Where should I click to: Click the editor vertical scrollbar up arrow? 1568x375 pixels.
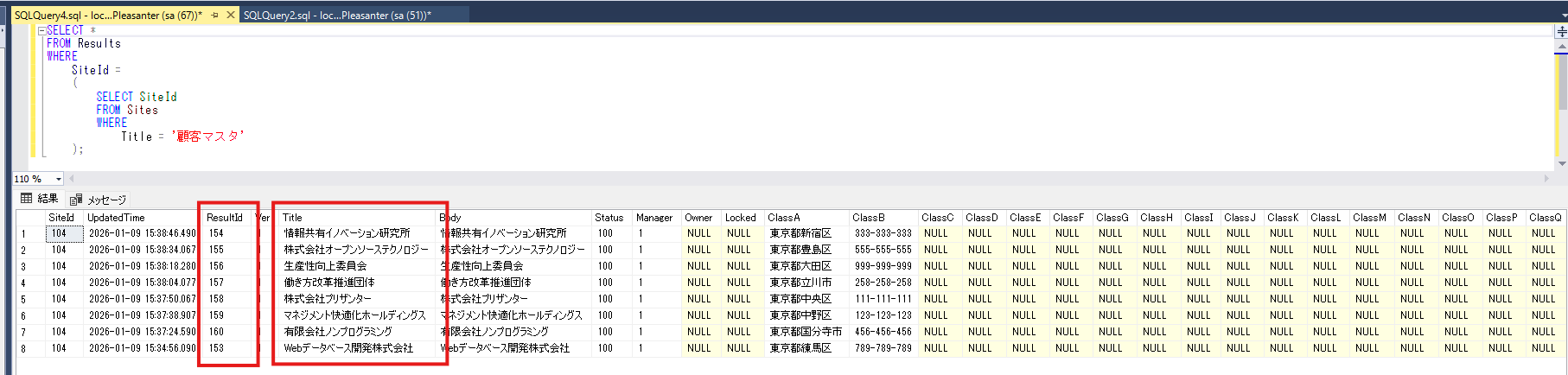(x=1562, y=46)
